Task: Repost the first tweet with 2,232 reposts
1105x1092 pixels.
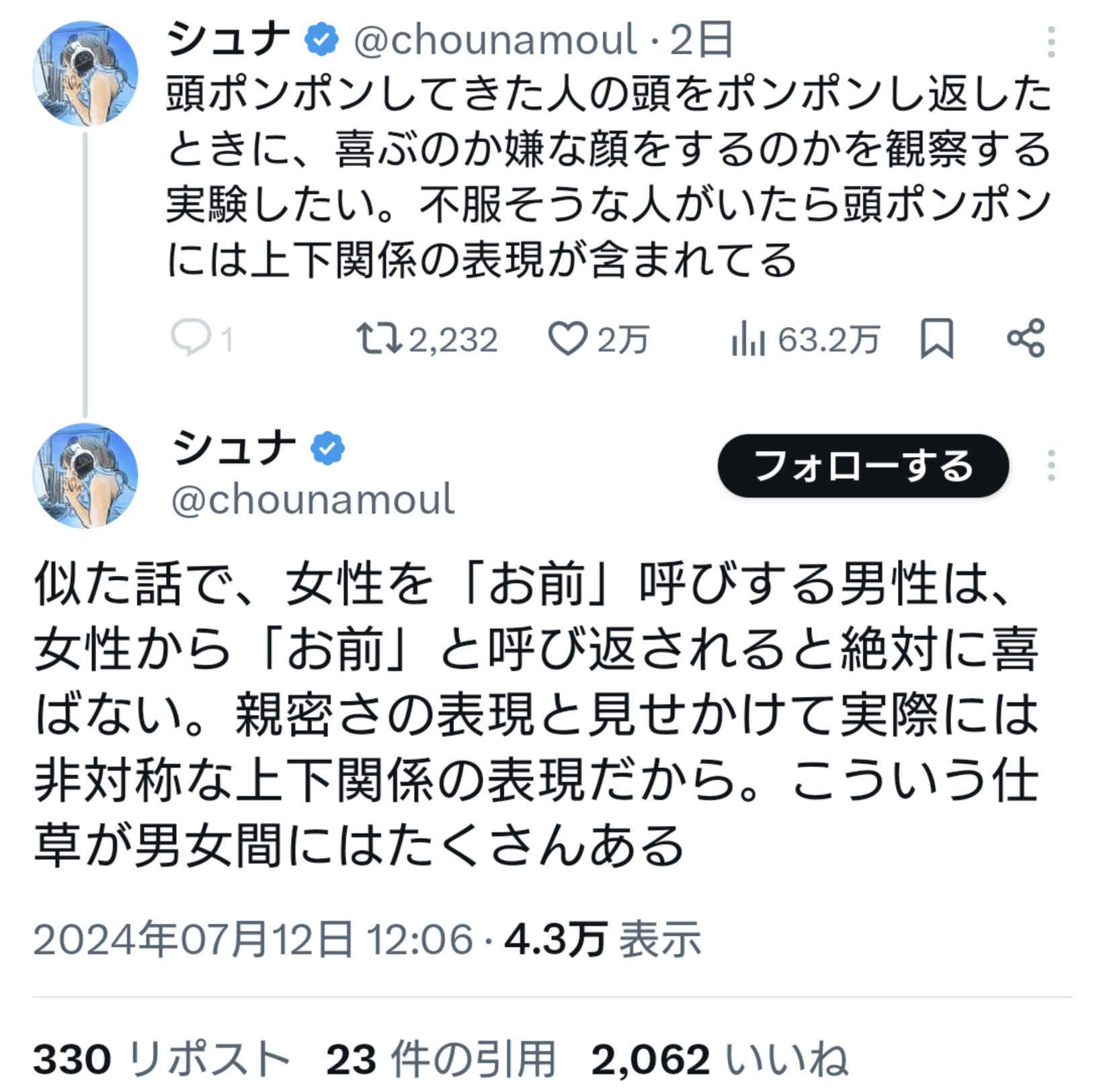Action: coord(379,338)
